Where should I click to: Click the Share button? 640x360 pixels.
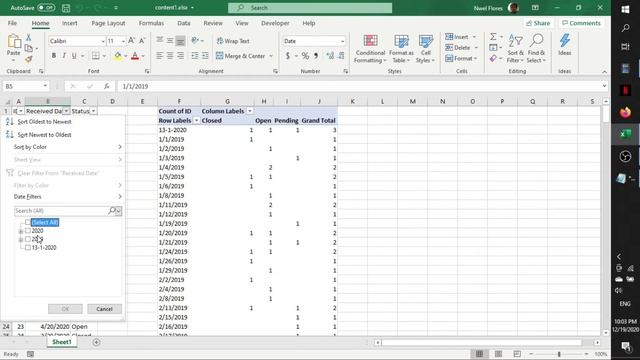538,23
